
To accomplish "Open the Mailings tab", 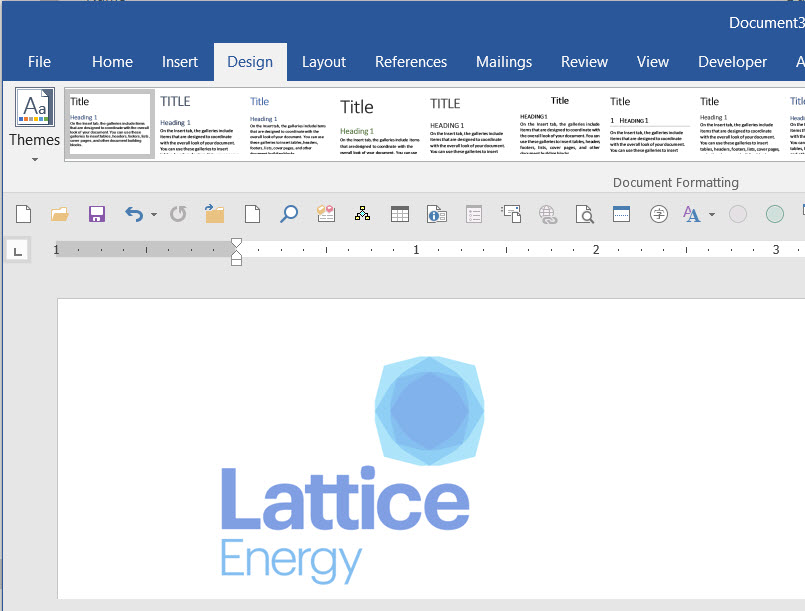I will 504,62.
